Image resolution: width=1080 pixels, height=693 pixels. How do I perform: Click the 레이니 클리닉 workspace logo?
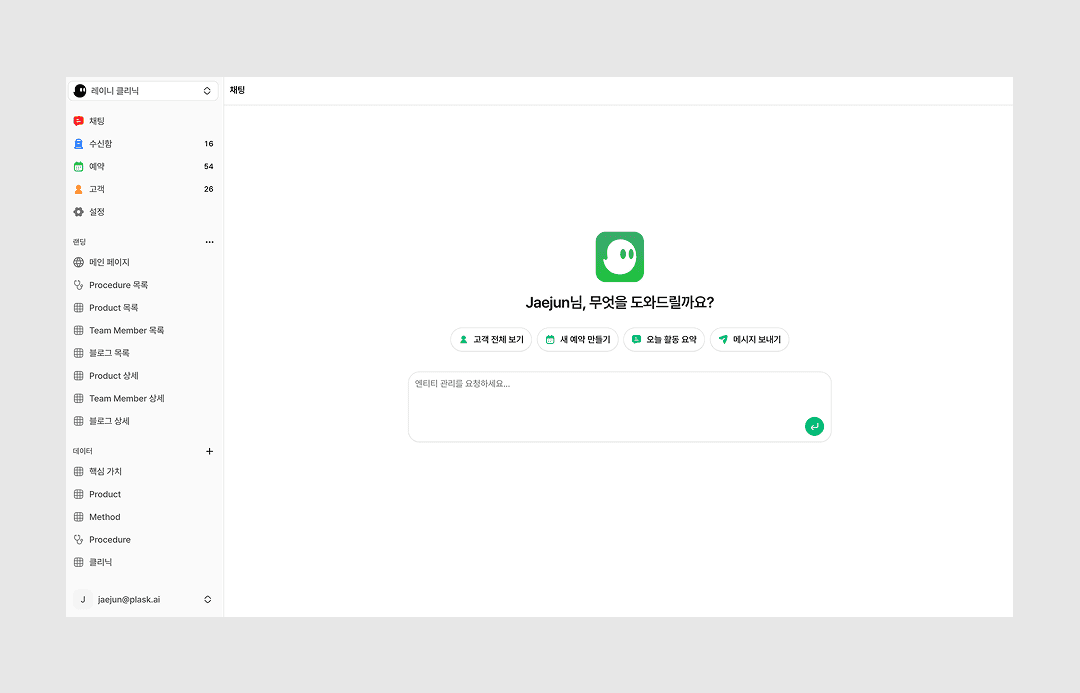coord(80,91)
